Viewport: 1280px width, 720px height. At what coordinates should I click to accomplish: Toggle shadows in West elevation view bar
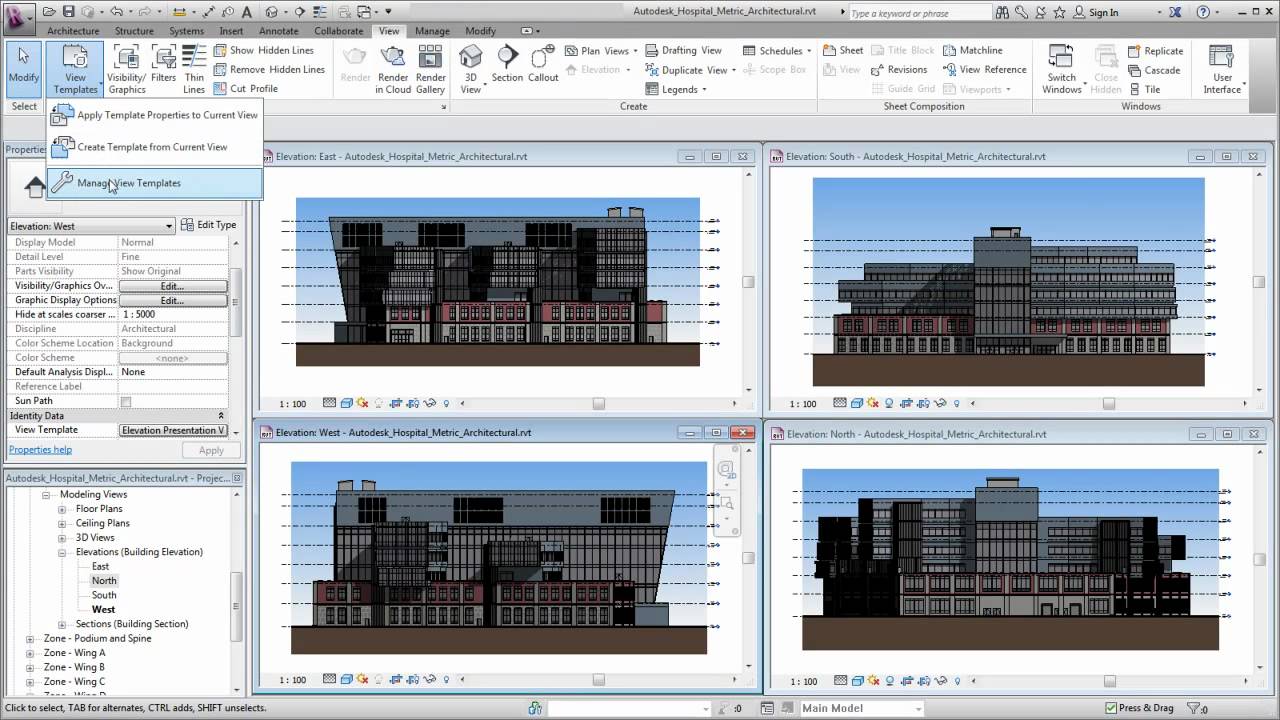[x=379, y=680]
